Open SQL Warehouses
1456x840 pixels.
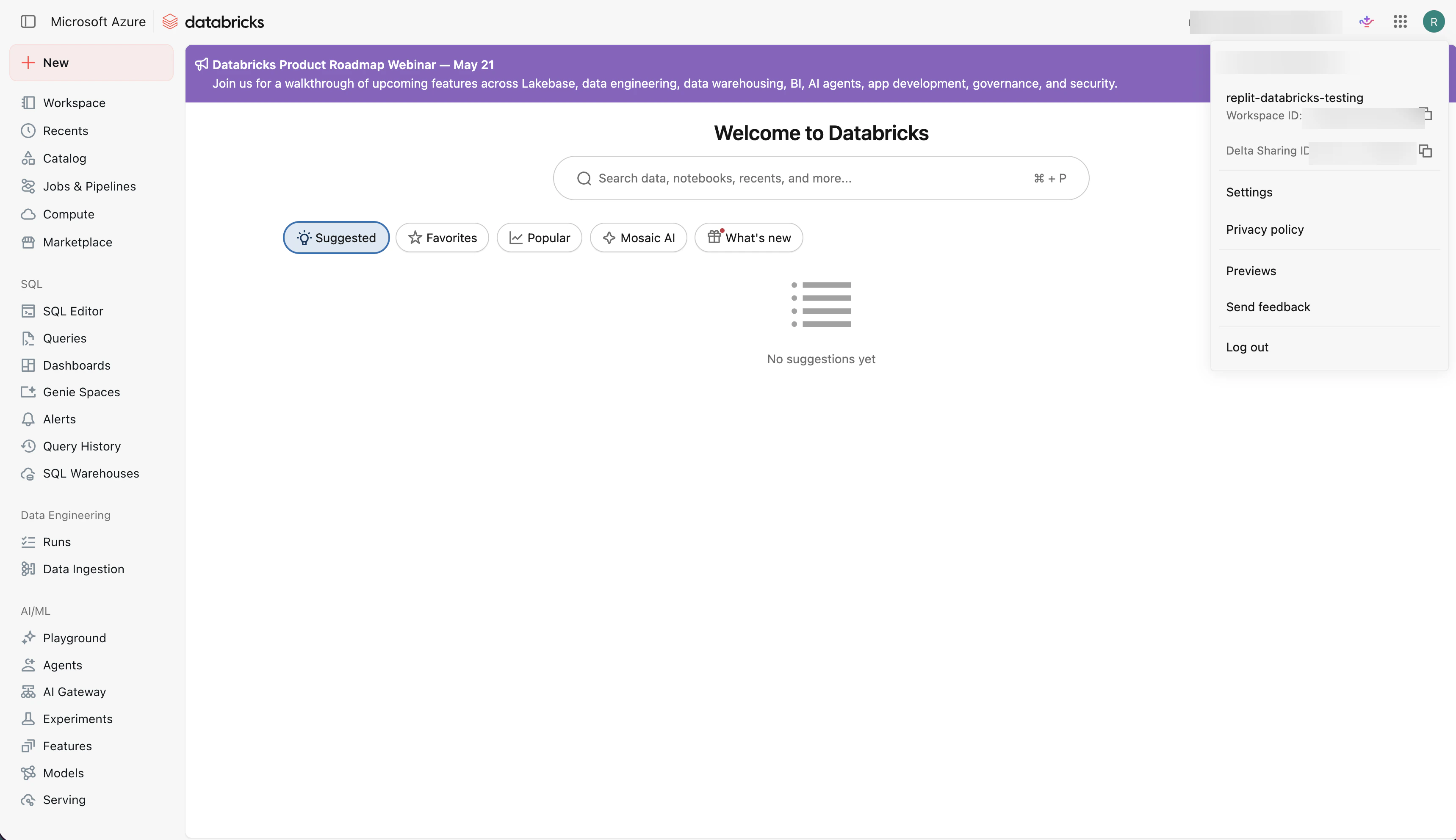coord(91,473)
